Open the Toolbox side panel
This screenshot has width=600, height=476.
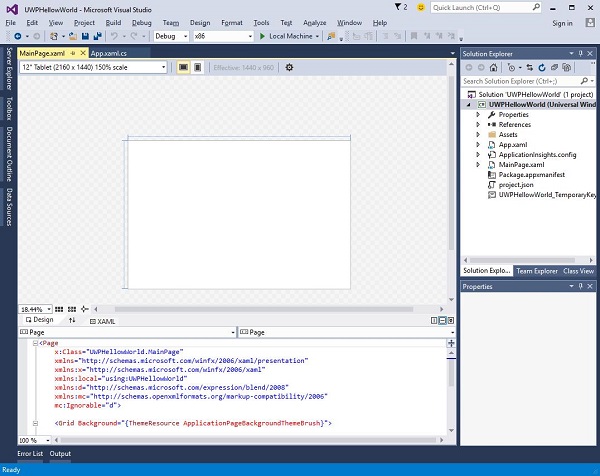pyautogui.click(x=9, y=109)
